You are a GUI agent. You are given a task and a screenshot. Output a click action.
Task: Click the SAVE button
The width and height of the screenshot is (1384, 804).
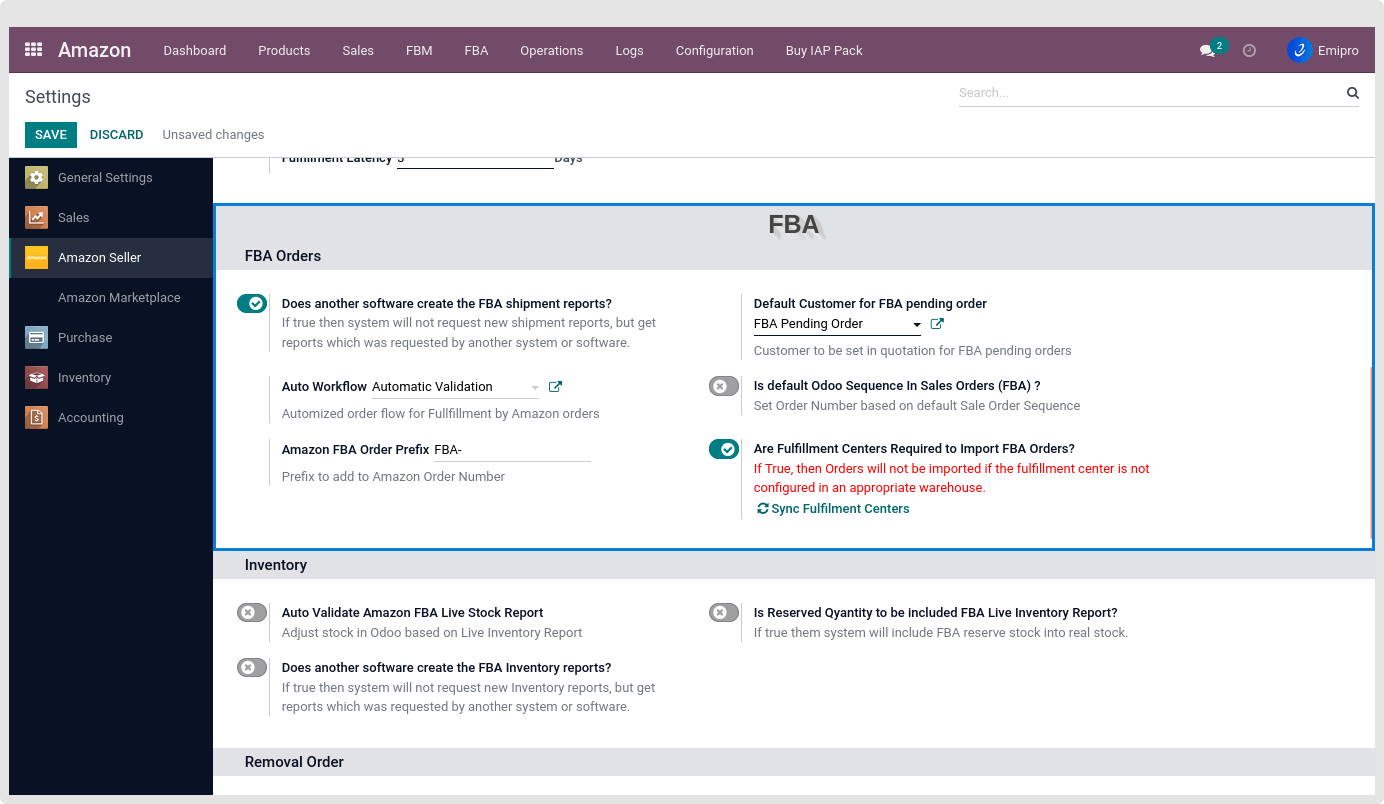pos(51,135)
